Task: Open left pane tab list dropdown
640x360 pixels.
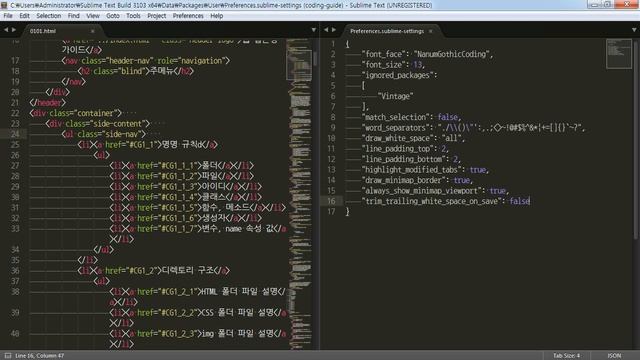Action: (313, 30)
